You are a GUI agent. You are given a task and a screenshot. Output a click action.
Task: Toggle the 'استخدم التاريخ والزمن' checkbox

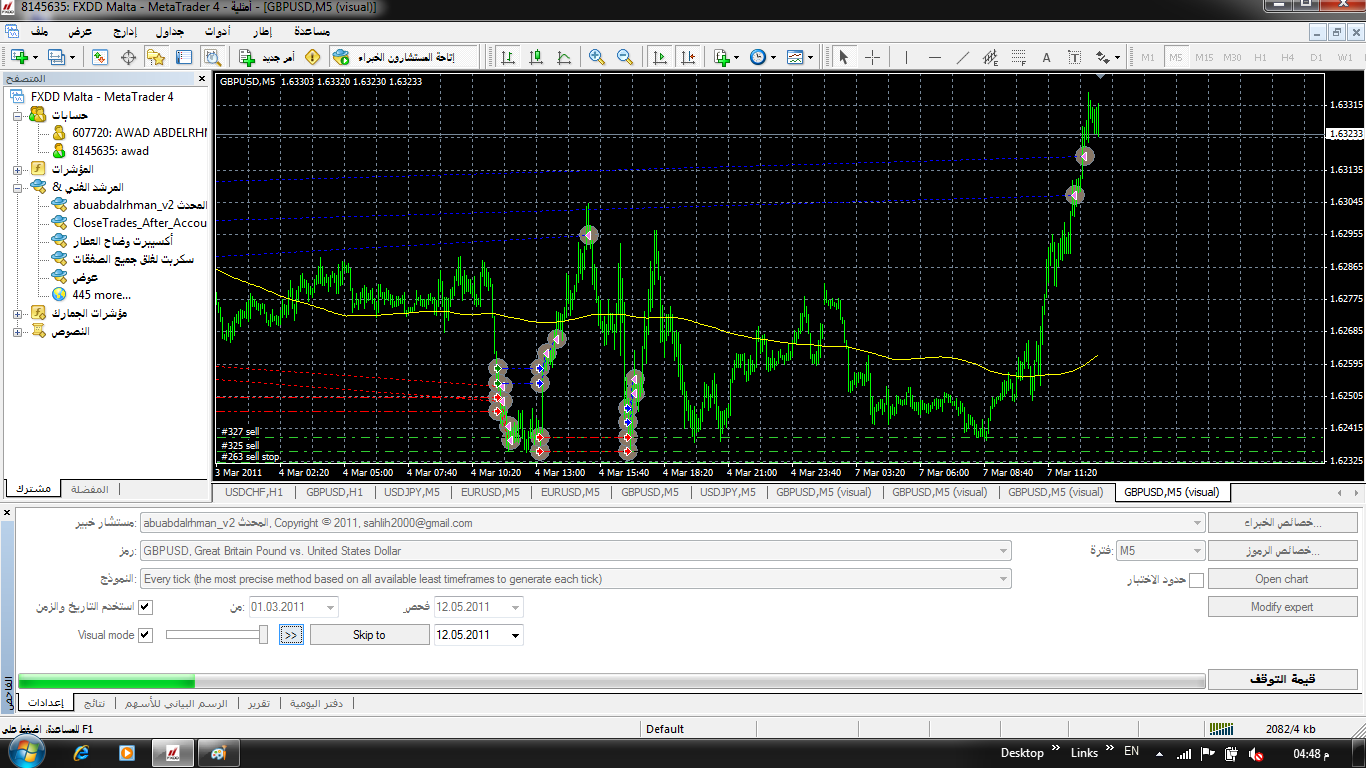(145, 607)
